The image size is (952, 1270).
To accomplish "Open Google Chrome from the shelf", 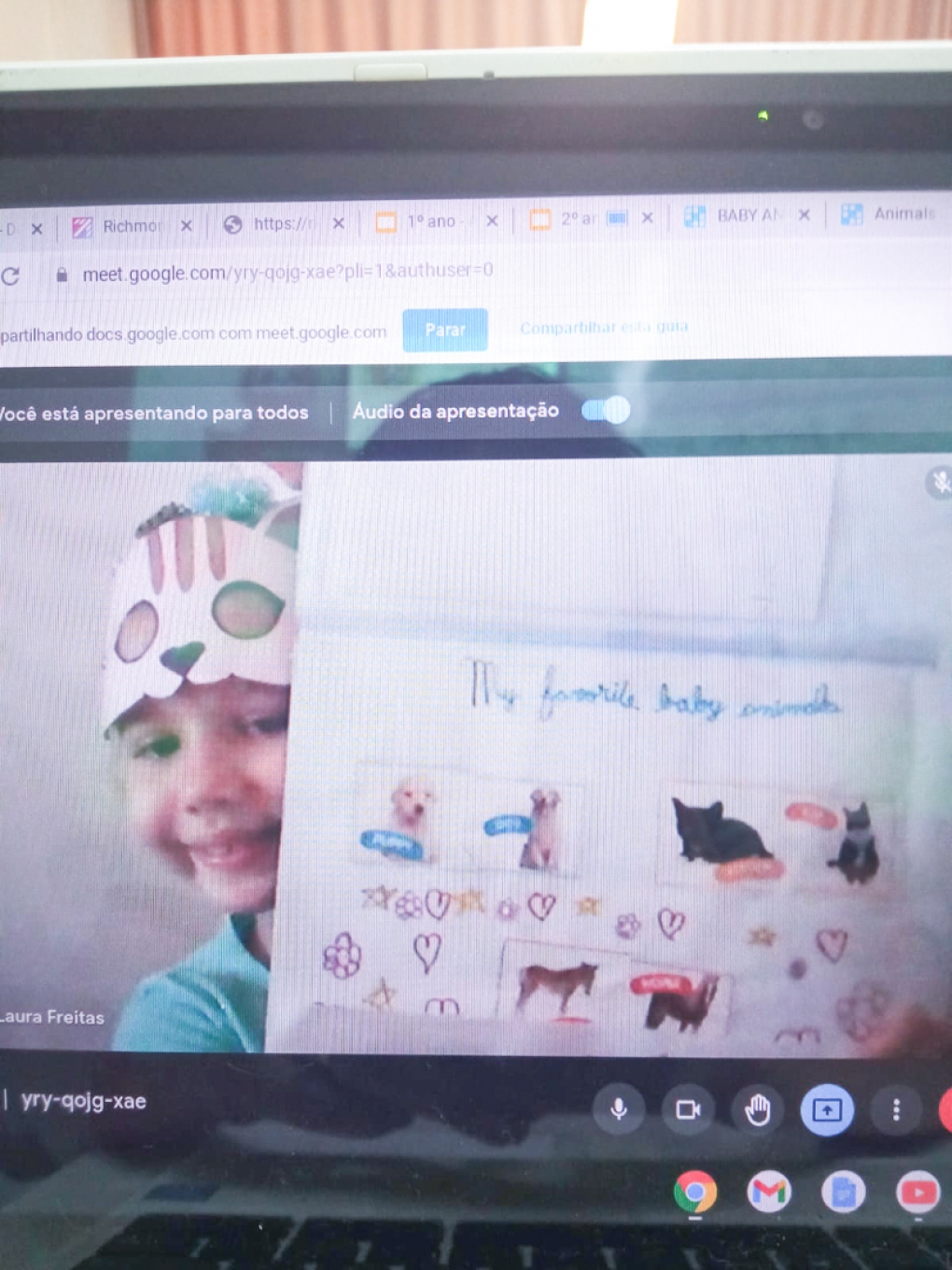I will (695, 1192).
